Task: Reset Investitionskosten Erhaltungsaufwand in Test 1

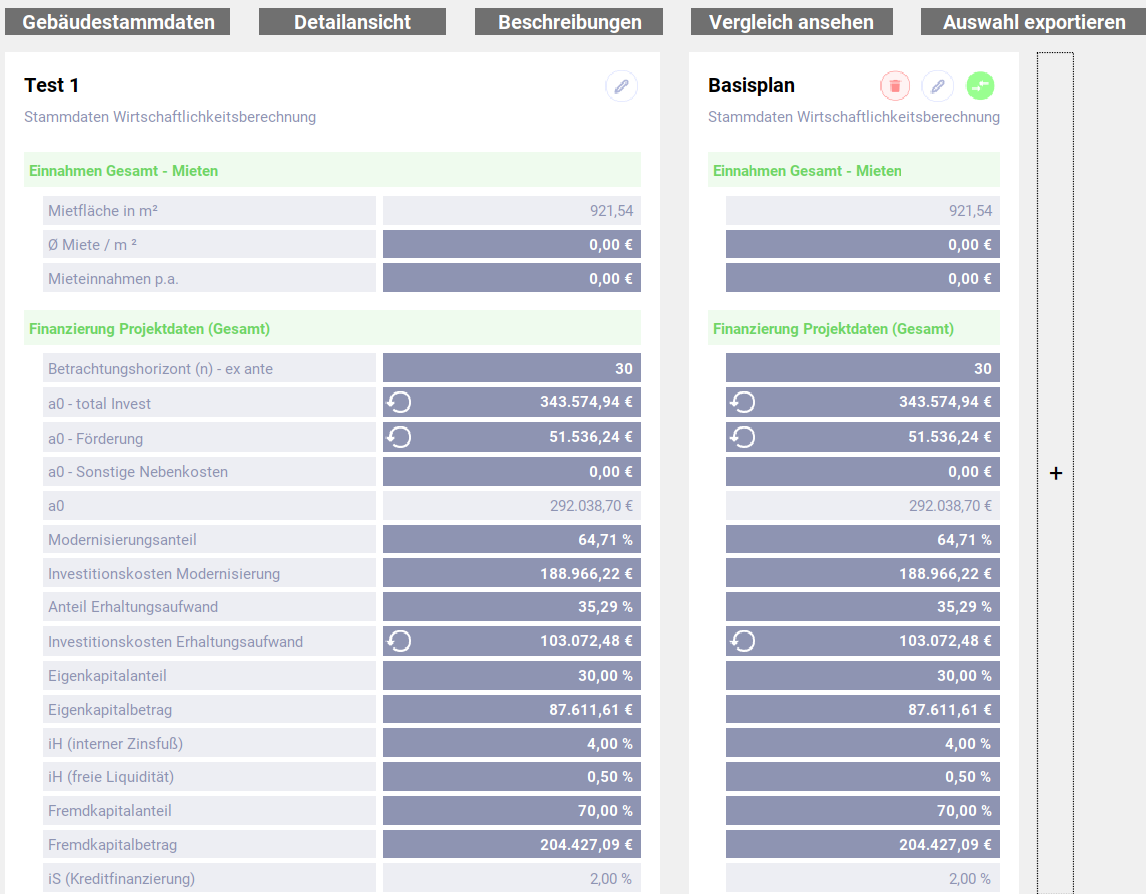Action: coord(399,641)
